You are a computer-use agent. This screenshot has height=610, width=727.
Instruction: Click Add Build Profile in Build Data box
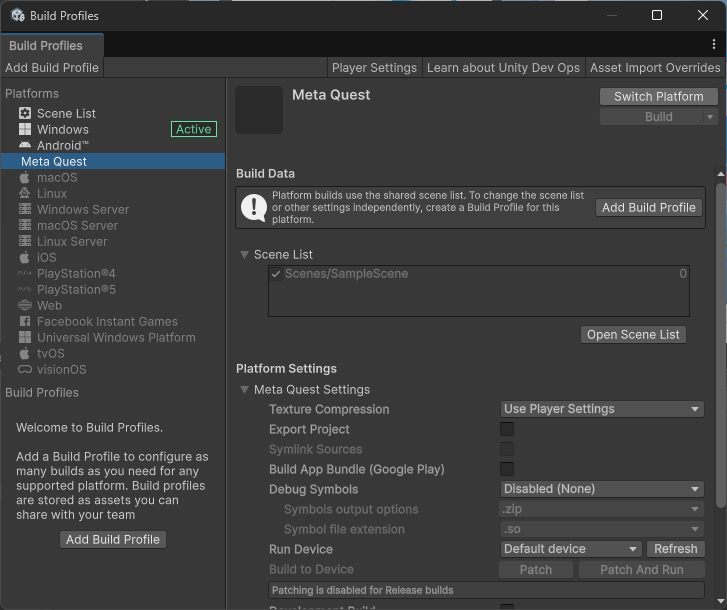(x=649, y=207)
